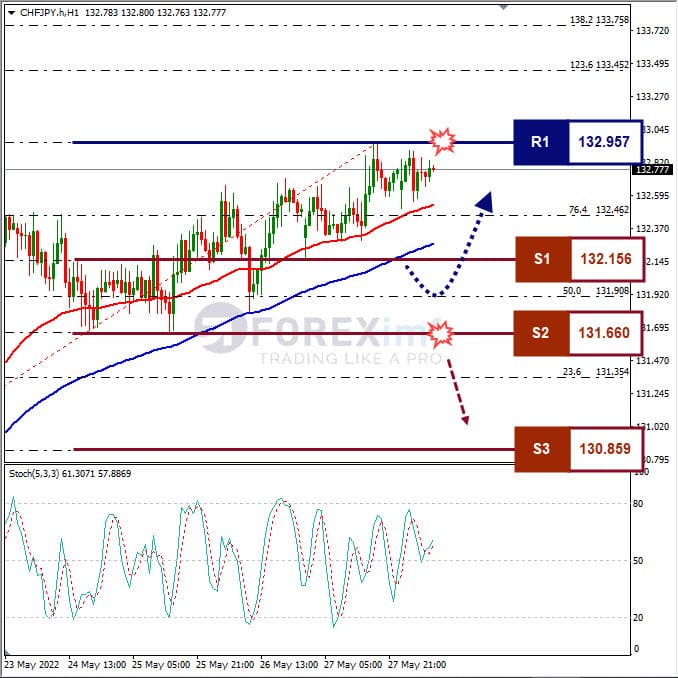Click price axis level 131.920
Screen dimensions: 678x678
(652, 294)
